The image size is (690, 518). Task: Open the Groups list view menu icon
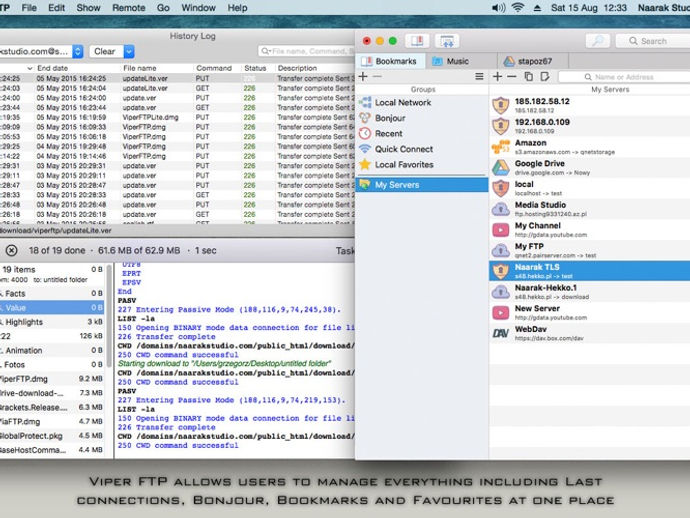[x=479, y=77]
